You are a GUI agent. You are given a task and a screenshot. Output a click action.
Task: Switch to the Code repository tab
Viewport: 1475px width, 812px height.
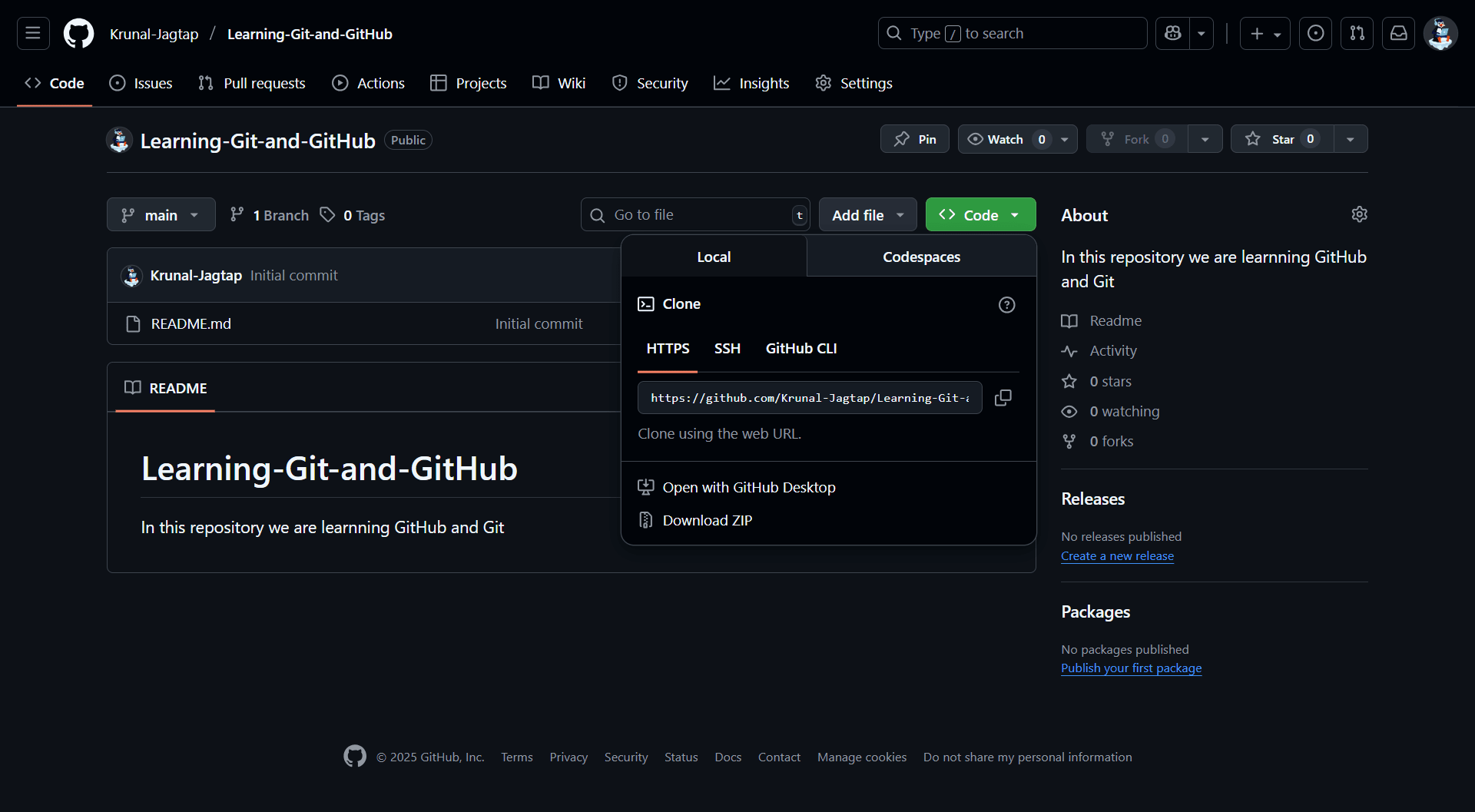coord(55,83)
